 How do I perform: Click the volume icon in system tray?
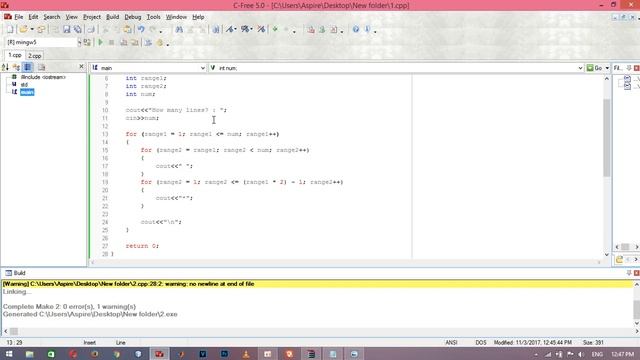[581, 354]
